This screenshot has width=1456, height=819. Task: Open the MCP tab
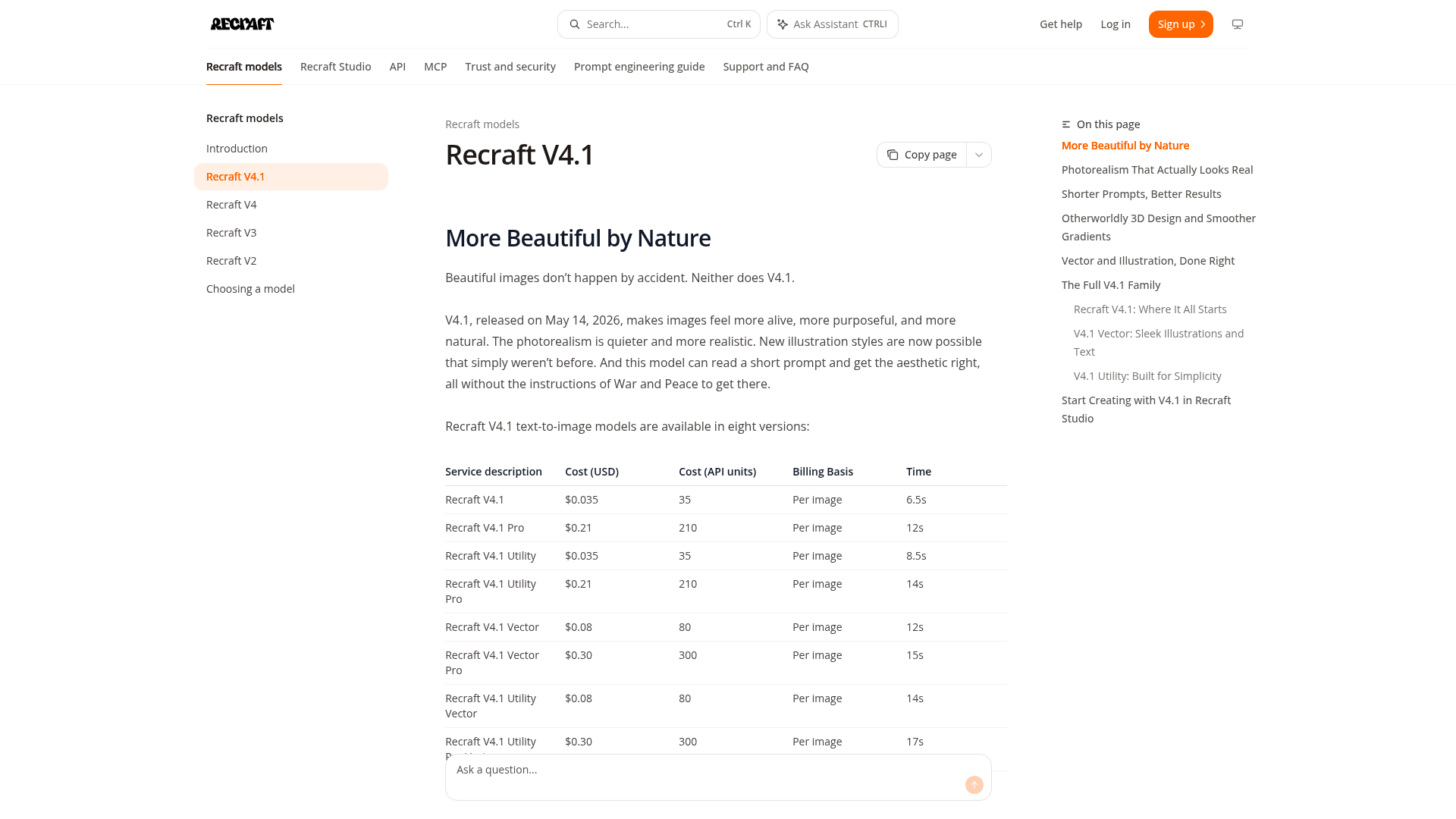point(435,67)
